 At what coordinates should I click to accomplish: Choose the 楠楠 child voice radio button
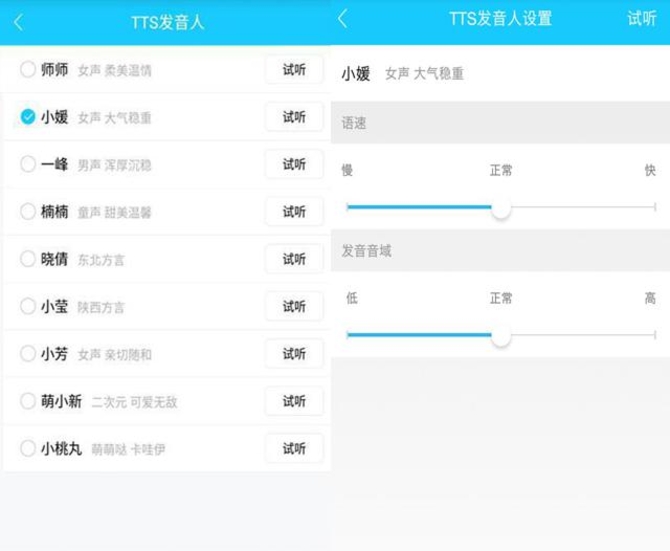(x=28, y=212)
